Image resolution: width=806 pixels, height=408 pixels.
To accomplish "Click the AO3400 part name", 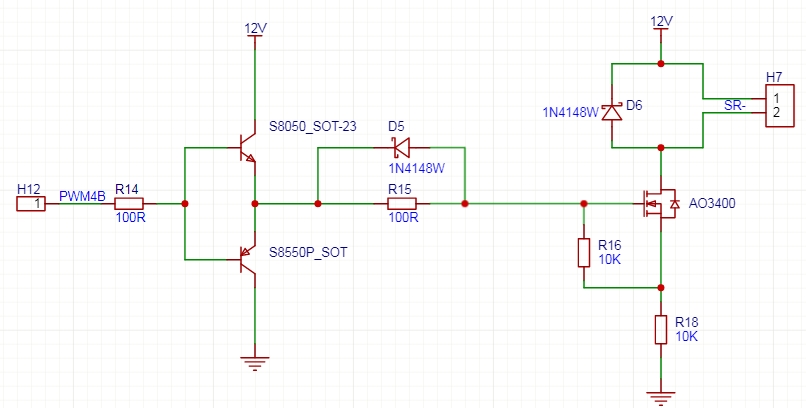I will [712, 203].
